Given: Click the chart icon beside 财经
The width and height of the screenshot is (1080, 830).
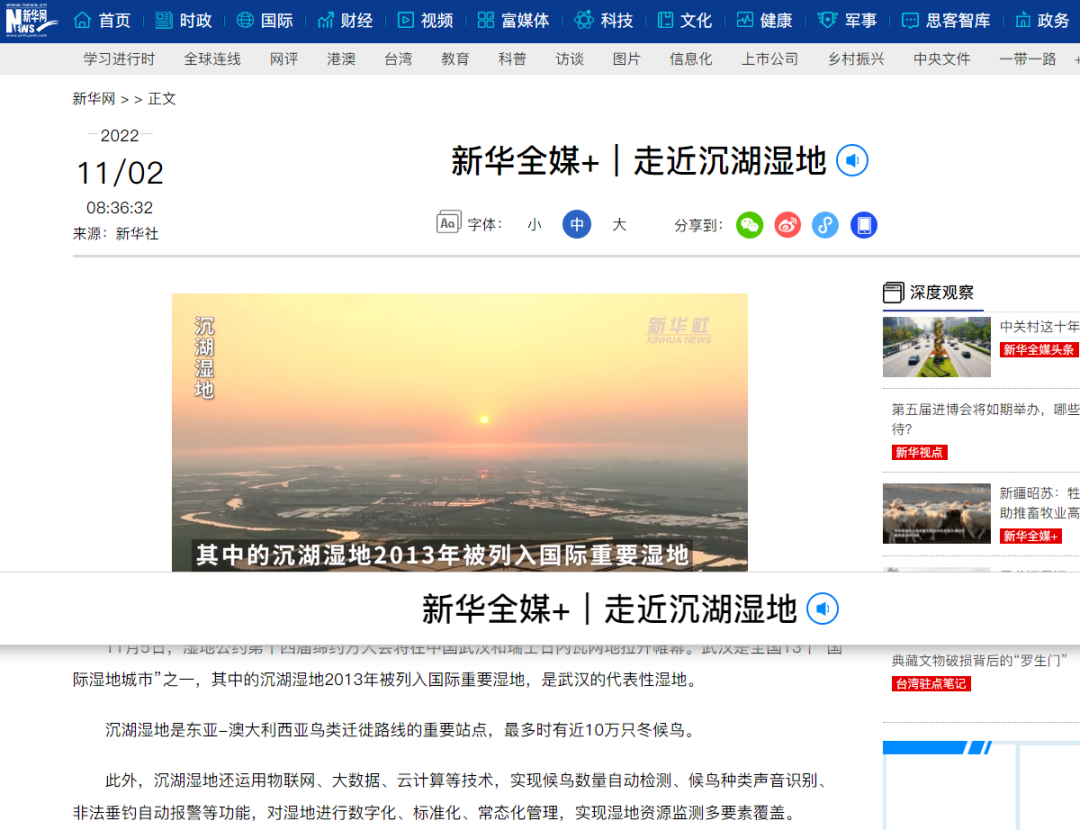Looking at the screenshot, I should click(x=325, y=20).
